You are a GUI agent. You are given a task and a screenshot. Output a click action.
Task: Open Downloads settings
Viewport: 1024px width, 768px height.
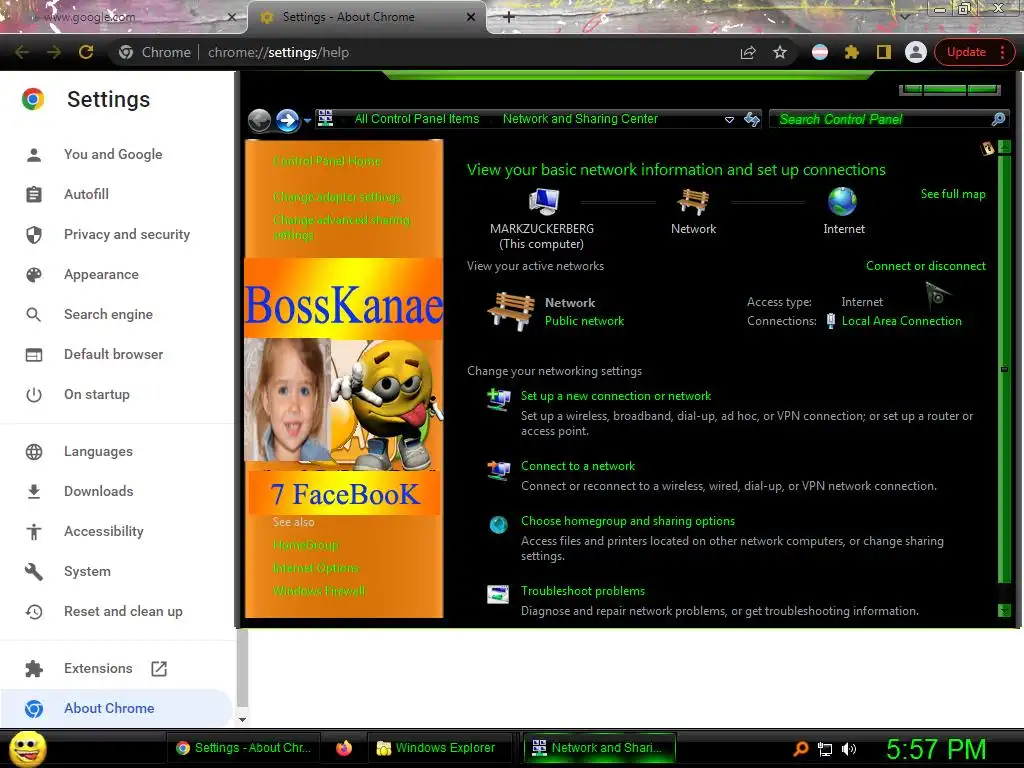pyautogui.click(x=99, y=491)
